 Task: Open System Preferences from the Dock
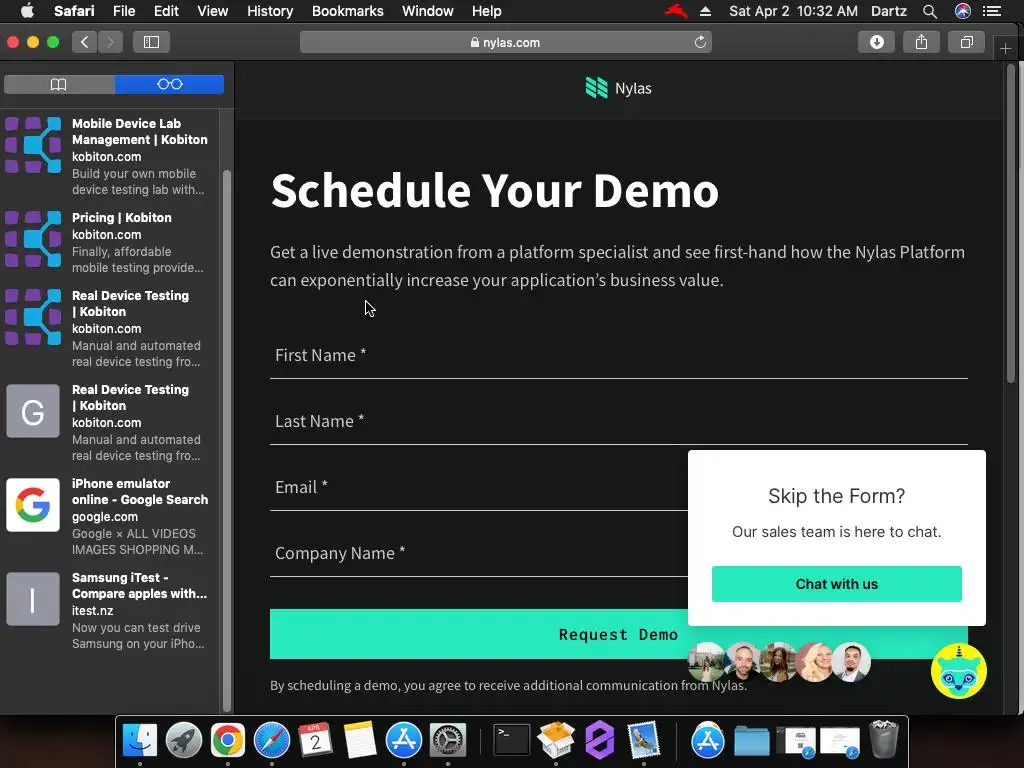(x=448, y=741)
